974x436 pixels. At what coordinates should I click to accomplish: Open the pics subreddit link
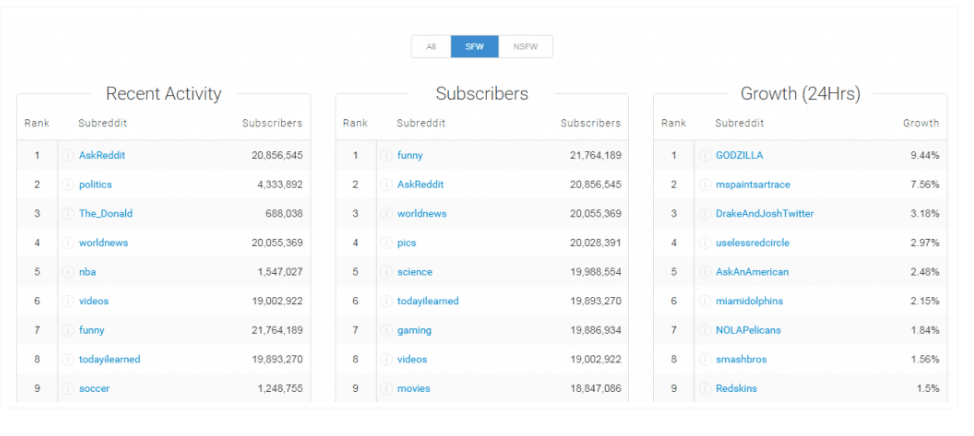pyautogui.click(x=407, y=243)
